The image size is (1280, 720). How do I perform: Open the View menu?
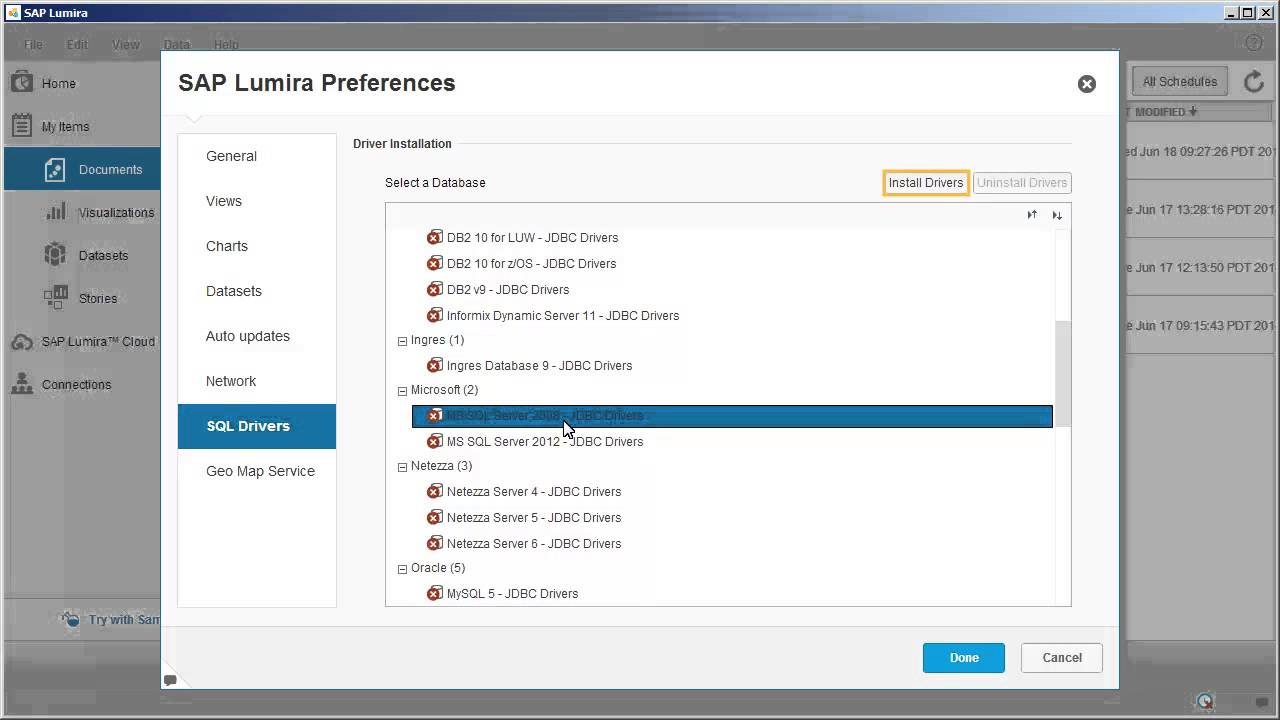pyautogui.click(x=126, y=45)
